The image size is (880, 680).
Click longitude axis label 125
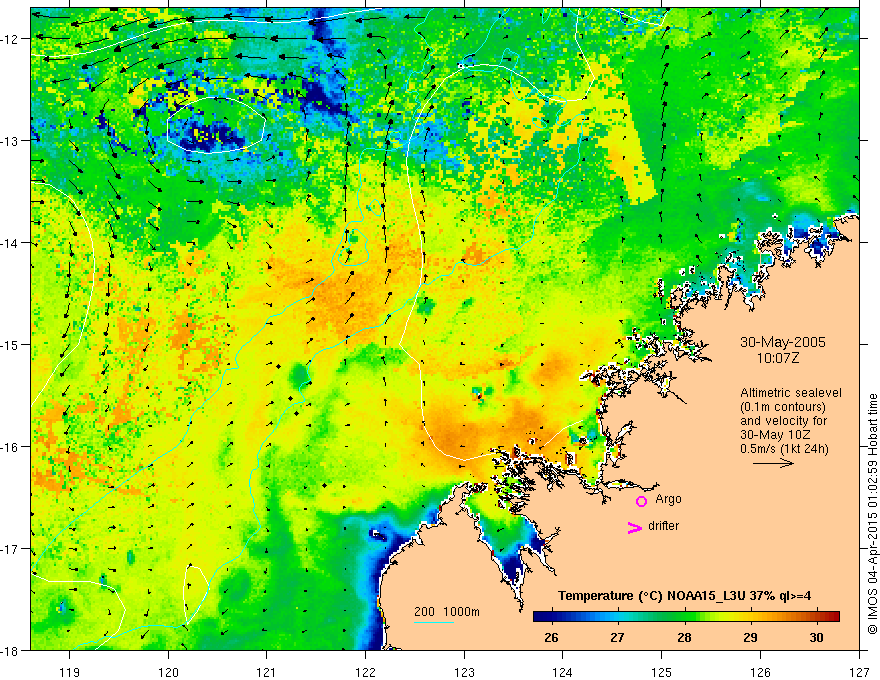(x=662, y=673)
